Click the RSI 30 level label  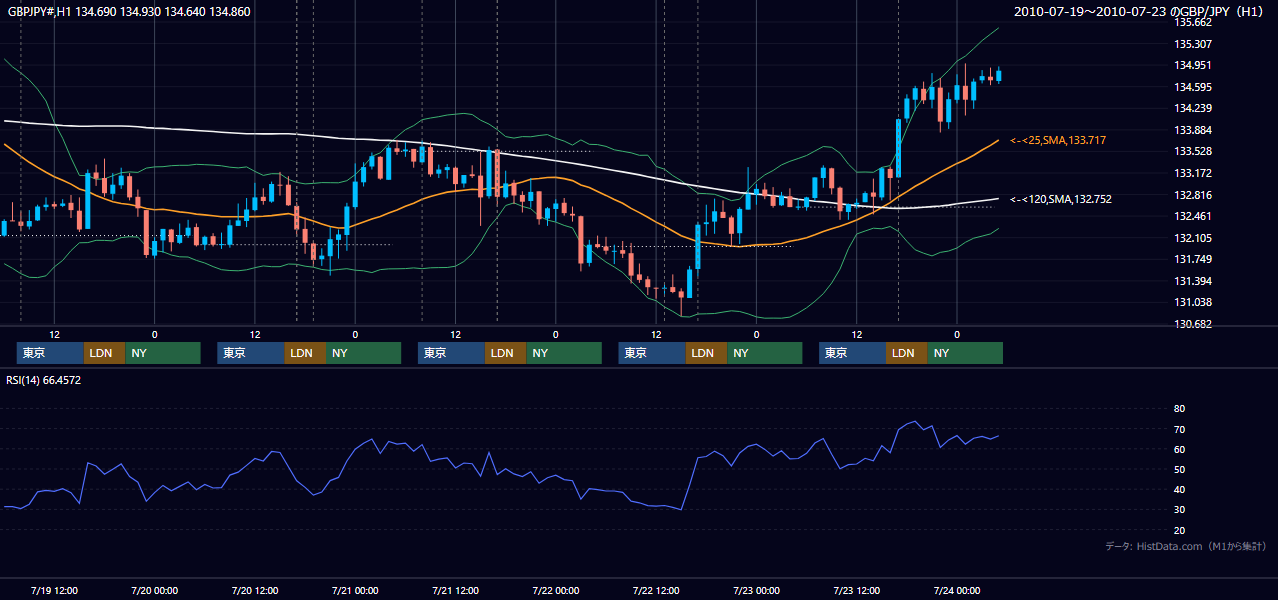(1179, 510)
